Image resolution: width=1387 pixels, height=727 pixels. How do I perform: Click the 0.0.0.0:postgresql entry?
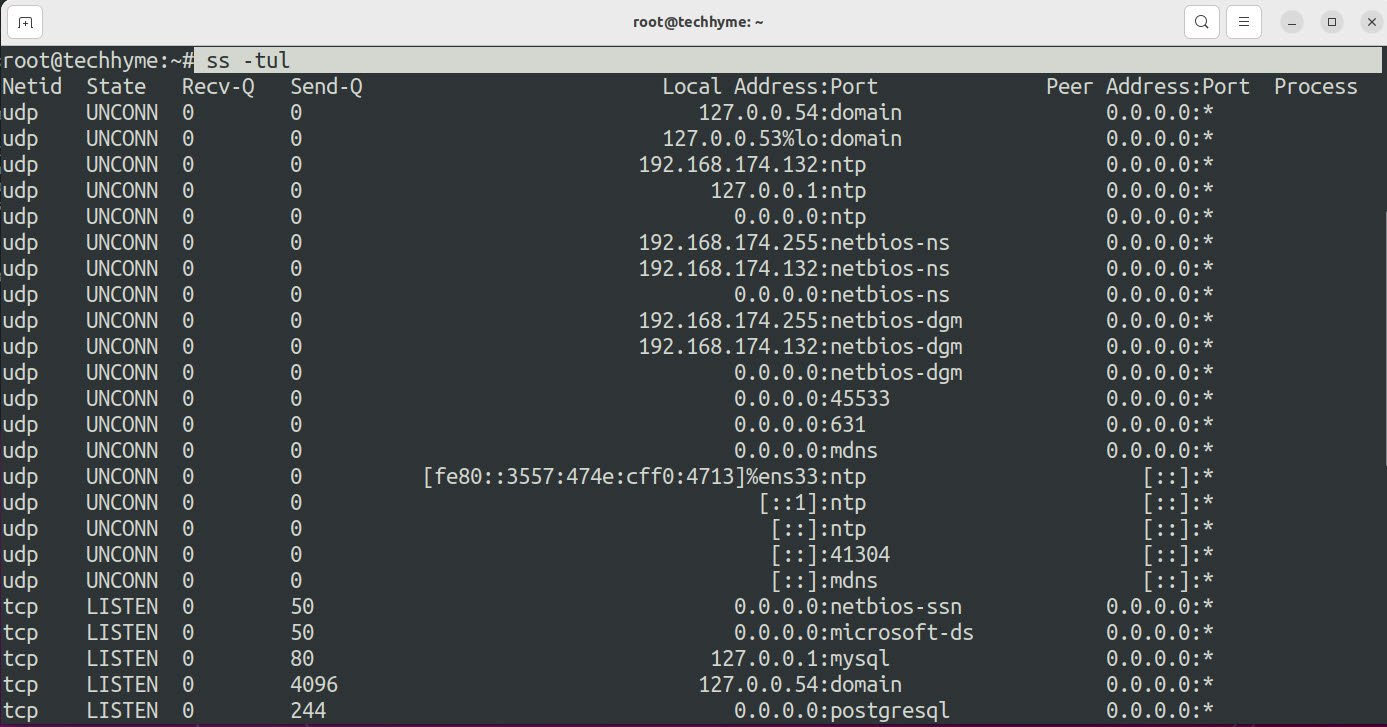pyautogui.click(x=842, y=711)
